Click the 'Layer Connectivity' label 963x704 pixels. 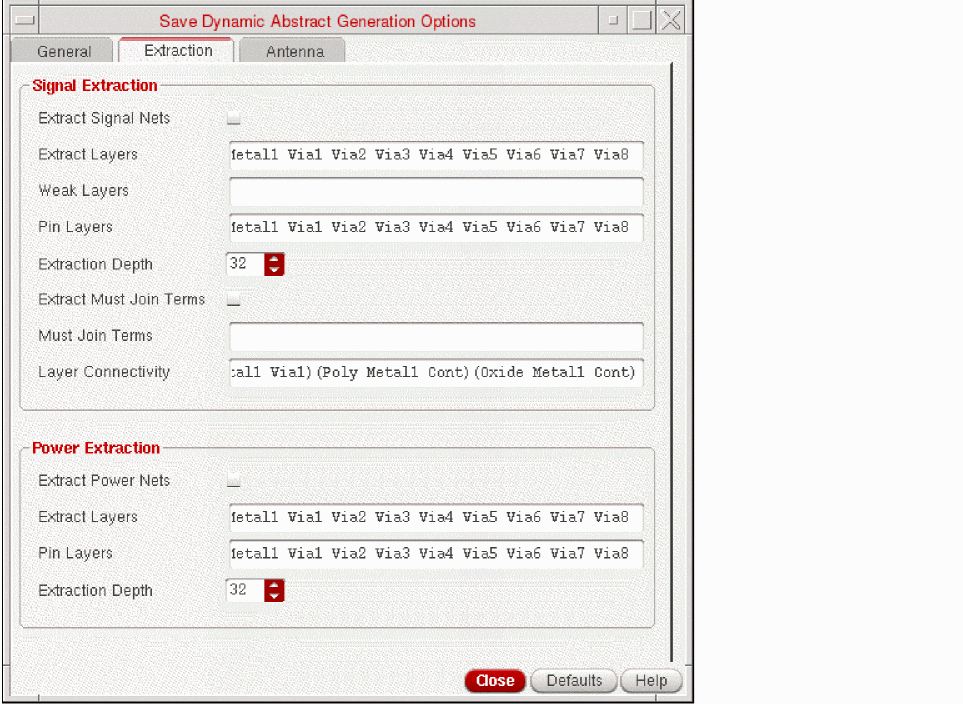coord(104,372)
